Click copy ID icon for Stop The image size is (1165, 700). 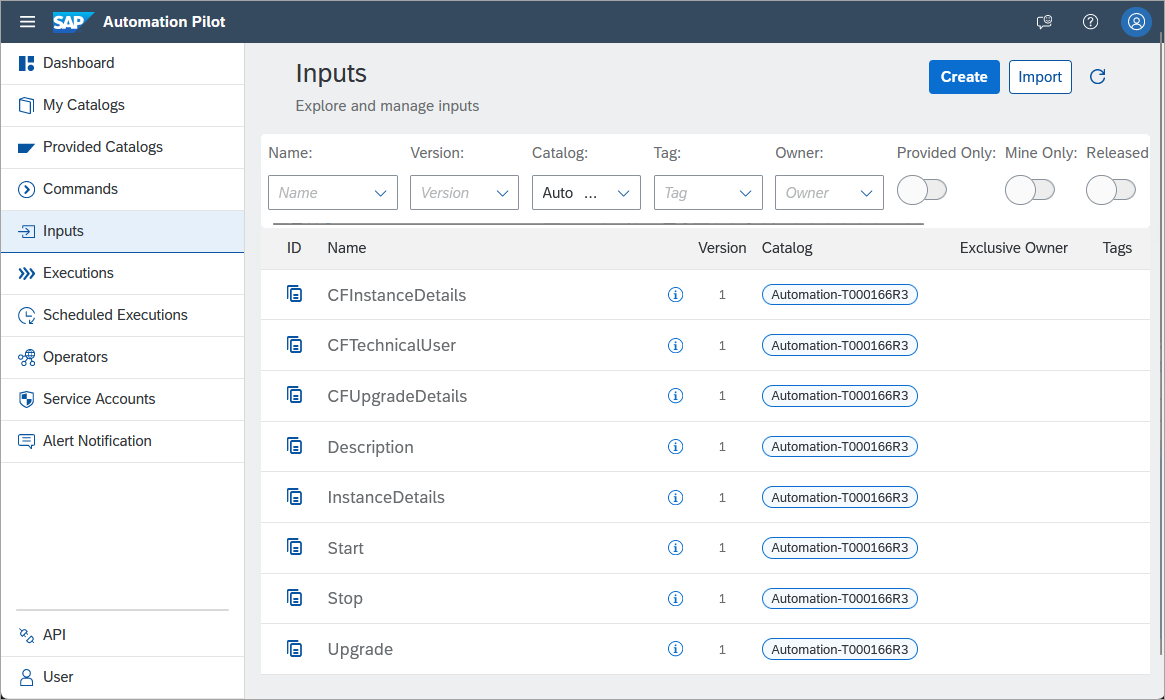(294, 597)
